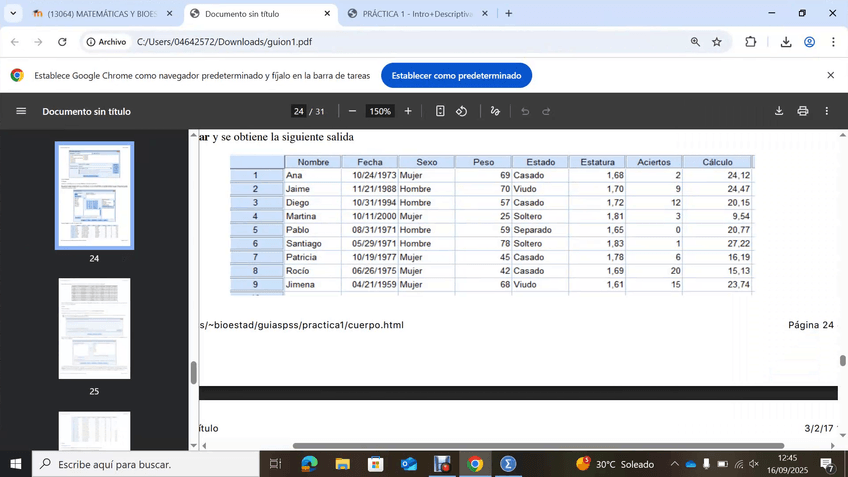Activate the draw annotation tool

495,111
